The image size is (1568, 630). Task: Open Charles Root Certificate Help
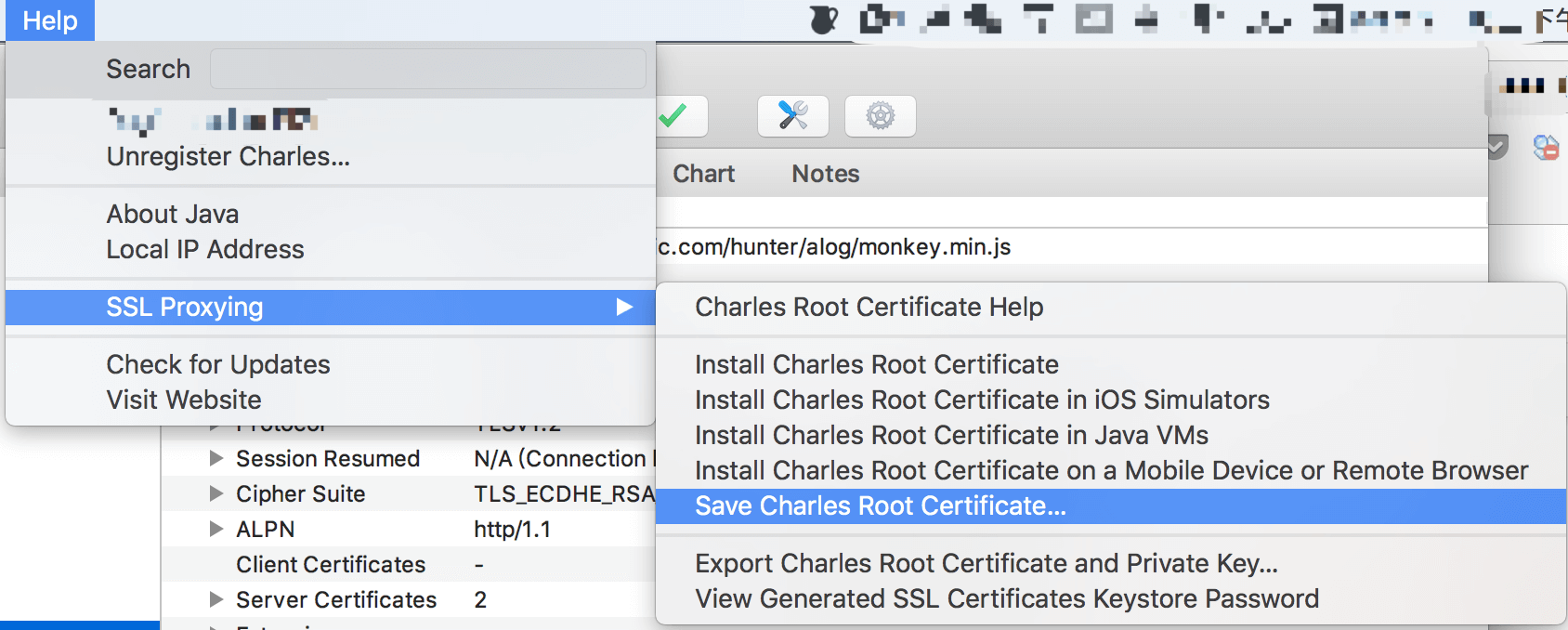(869, 307)
